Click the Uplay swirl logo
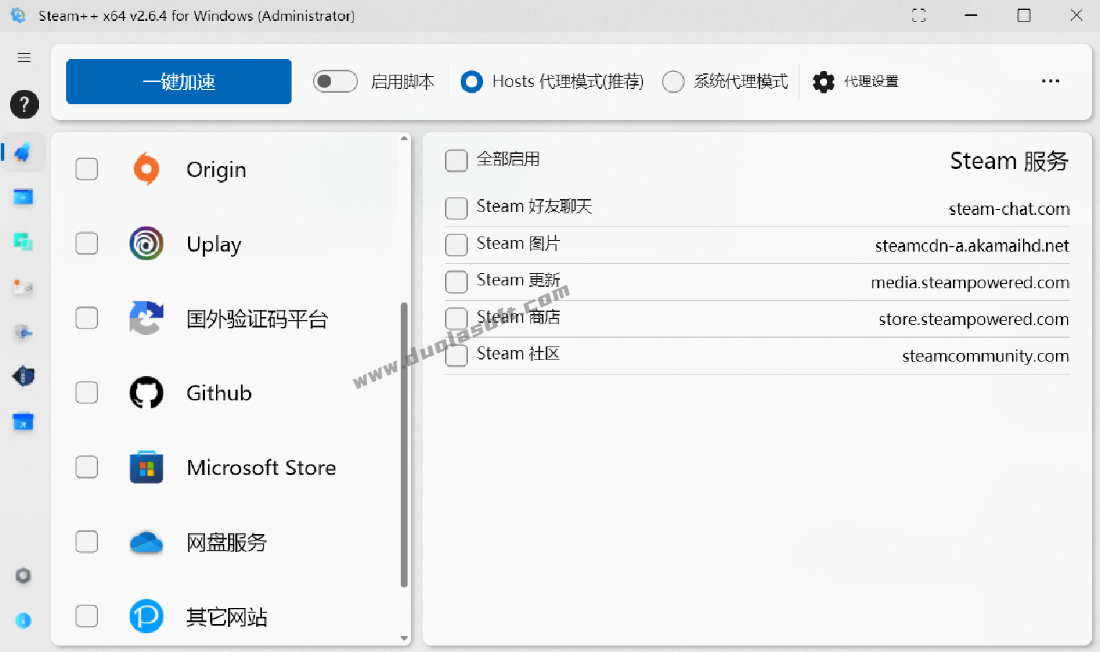 146,244
